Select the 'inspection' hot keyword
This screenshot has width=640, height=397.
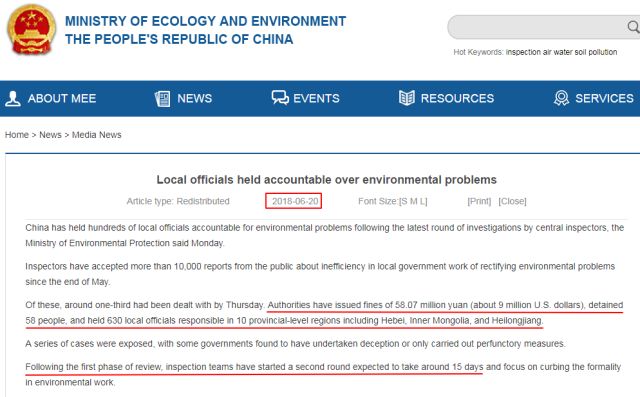[x=523, y=52]
